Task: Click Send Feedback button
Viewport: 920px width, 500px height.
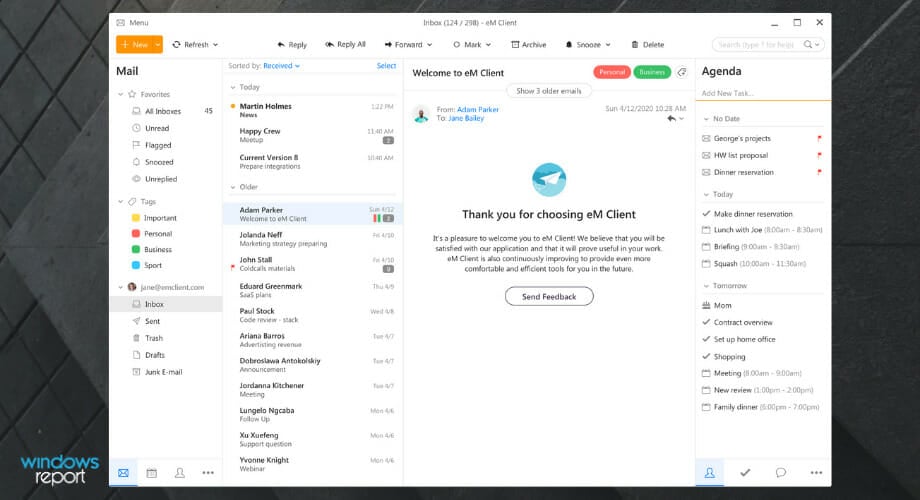Action: click(x=549, y=296)
